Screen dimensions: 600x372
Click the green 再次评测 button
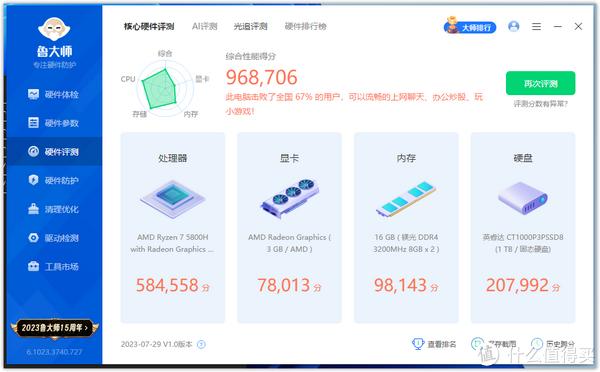[x=540, y=83]
